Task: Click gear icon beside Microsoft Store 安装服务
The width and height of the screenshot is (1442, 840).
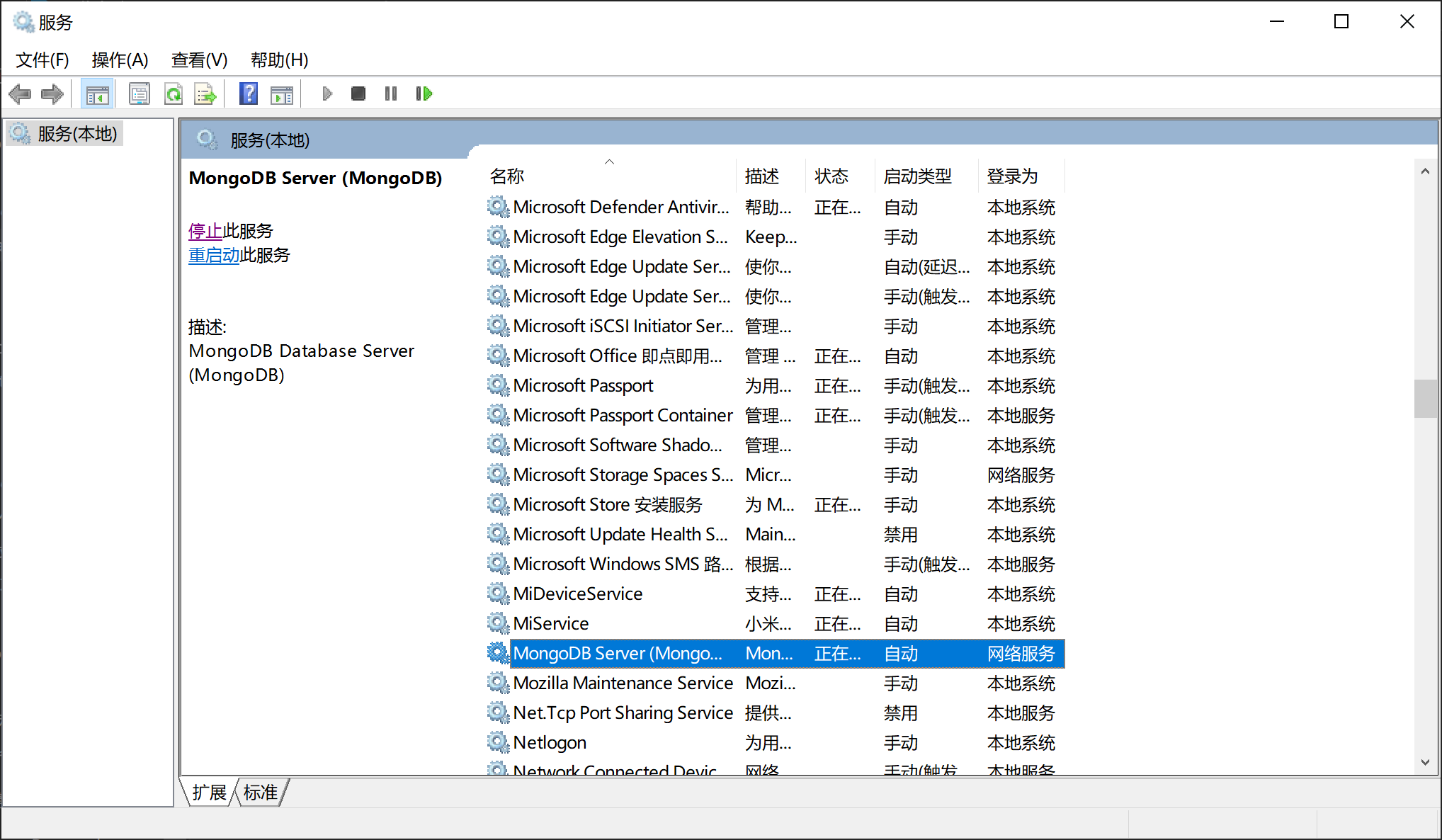Action: tap(498, 504)
